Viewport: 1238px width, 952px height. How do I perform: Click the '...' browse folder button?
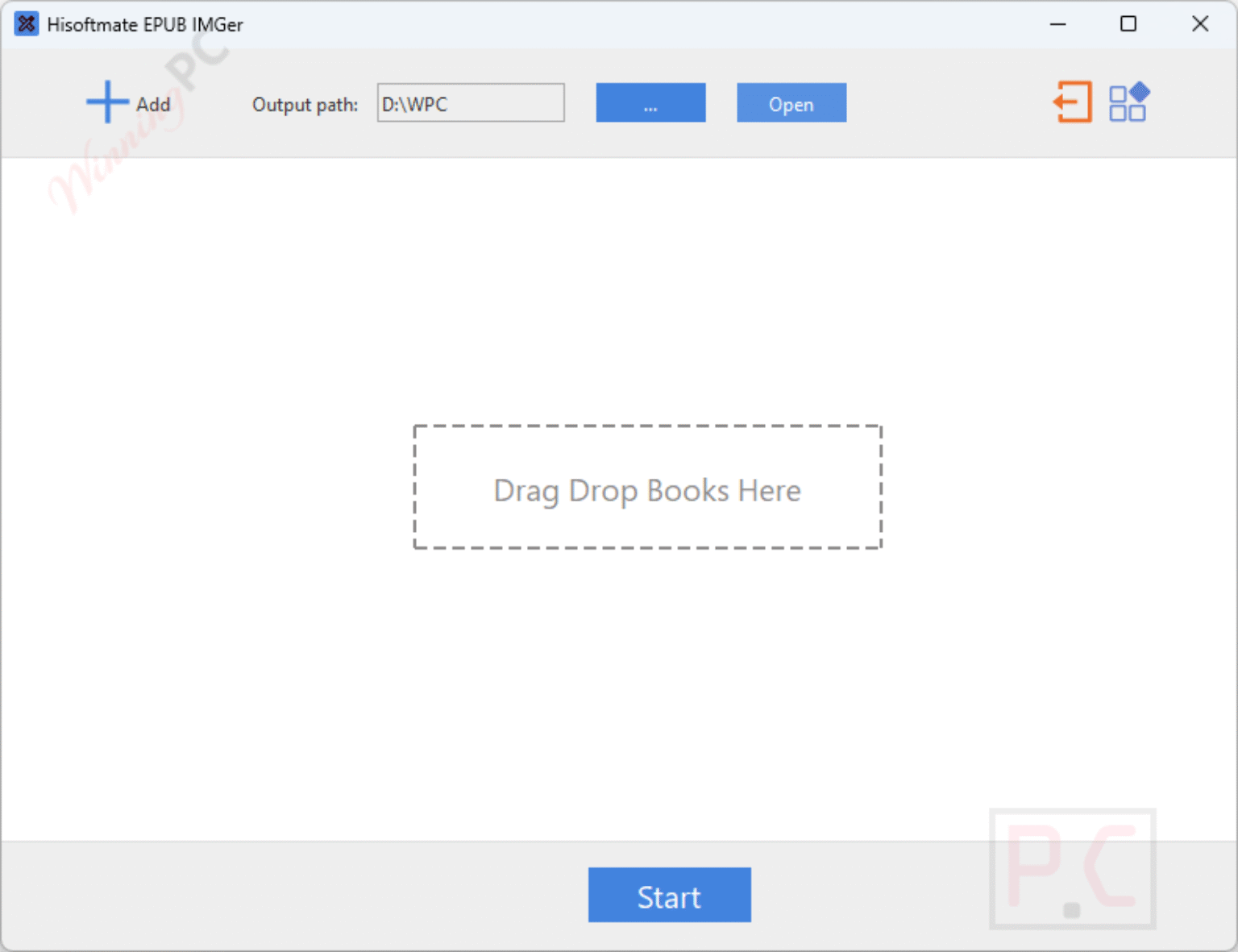[650, 103]
